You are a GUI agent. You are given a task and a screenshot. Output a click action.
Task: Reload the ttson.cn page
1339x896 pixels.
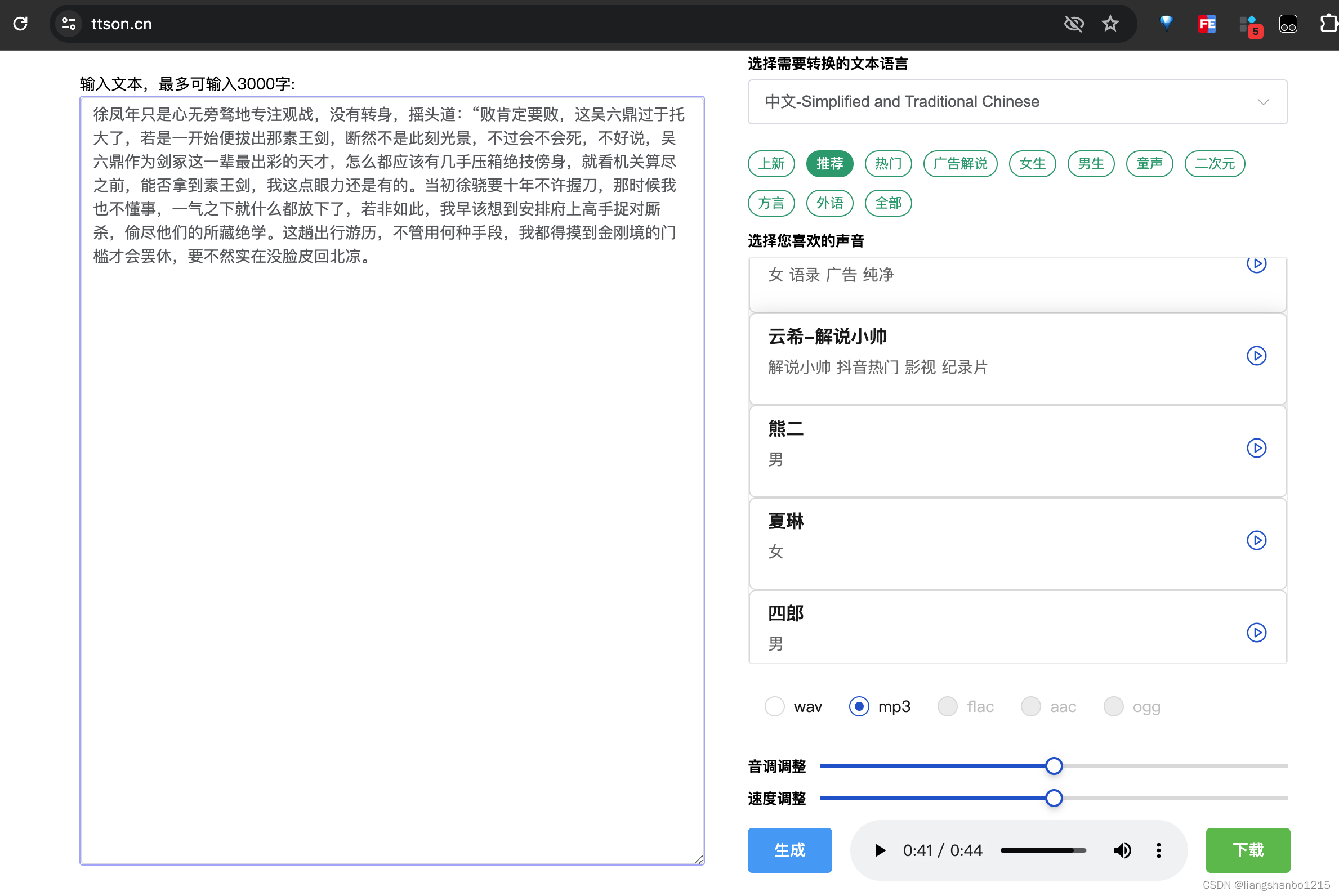[21, 24]
